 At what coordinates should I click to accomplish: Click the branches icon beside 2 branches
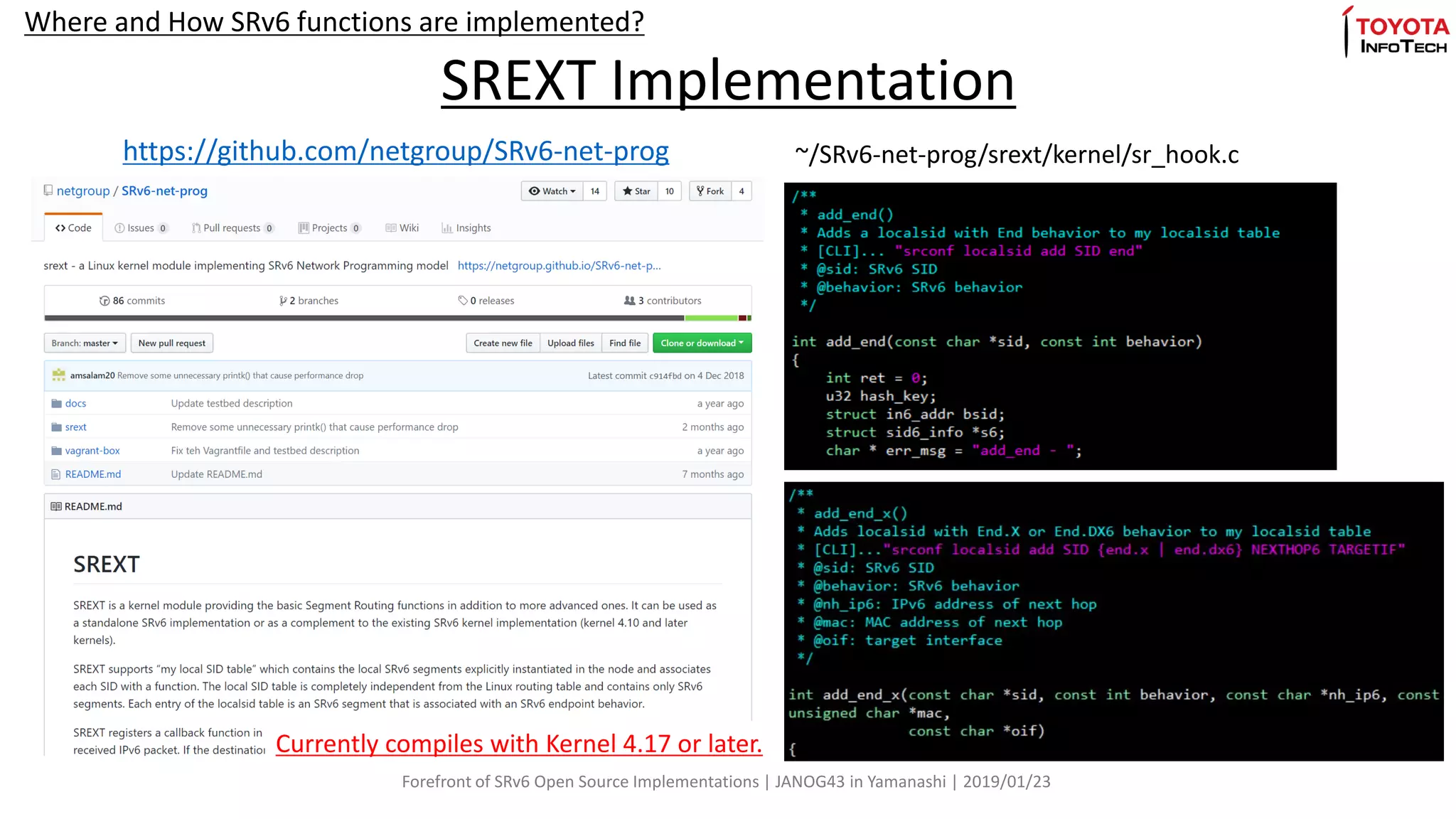pos(283,301)
